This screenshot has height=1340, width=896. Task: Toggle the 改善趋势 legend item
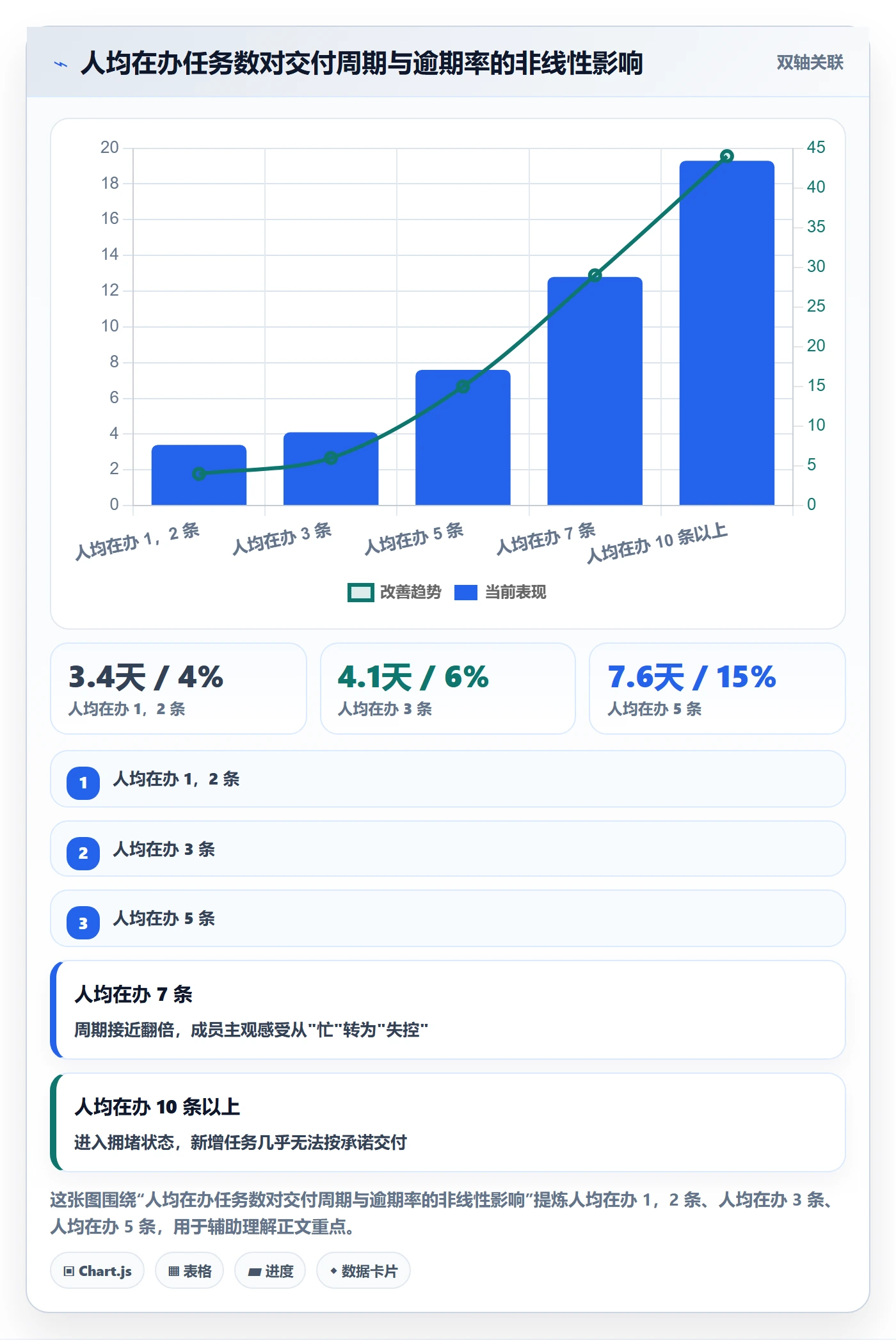(394, 593)
